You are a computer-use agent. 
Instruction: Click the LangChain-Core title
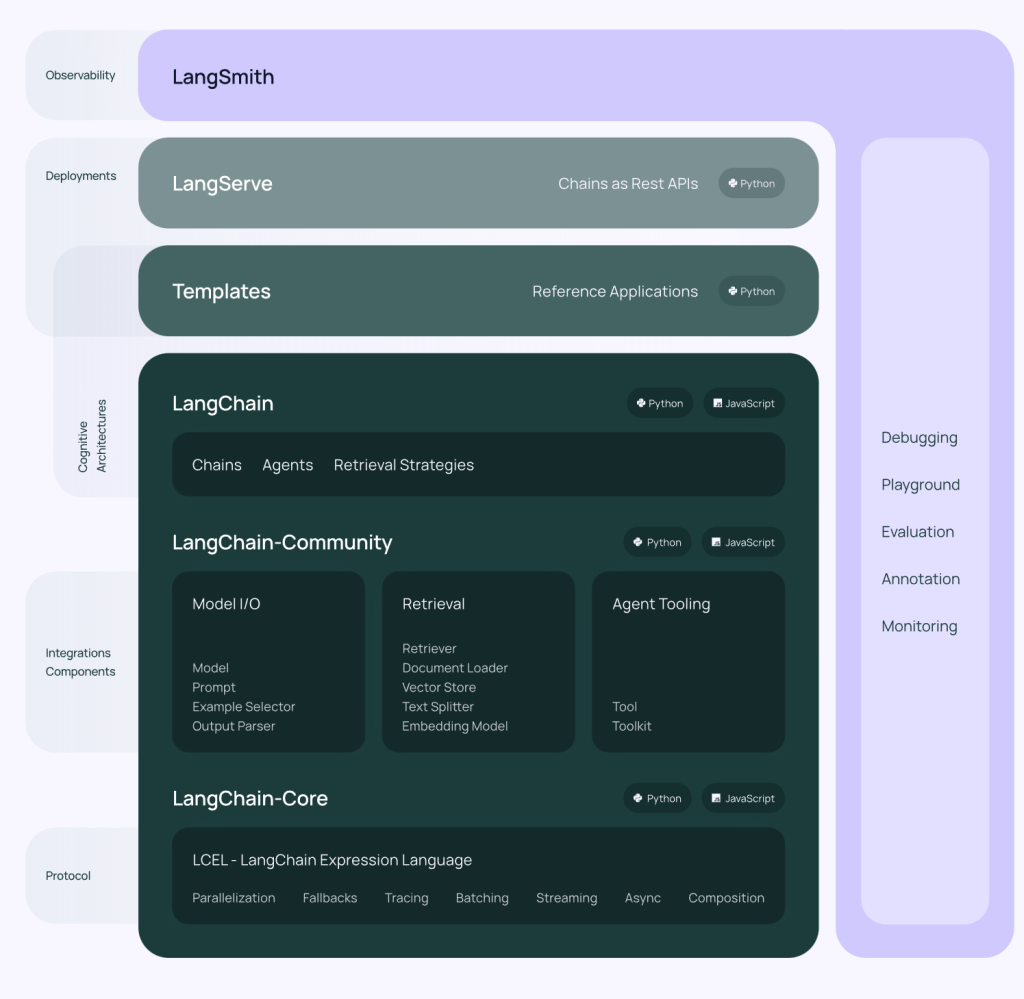[250, 799]
